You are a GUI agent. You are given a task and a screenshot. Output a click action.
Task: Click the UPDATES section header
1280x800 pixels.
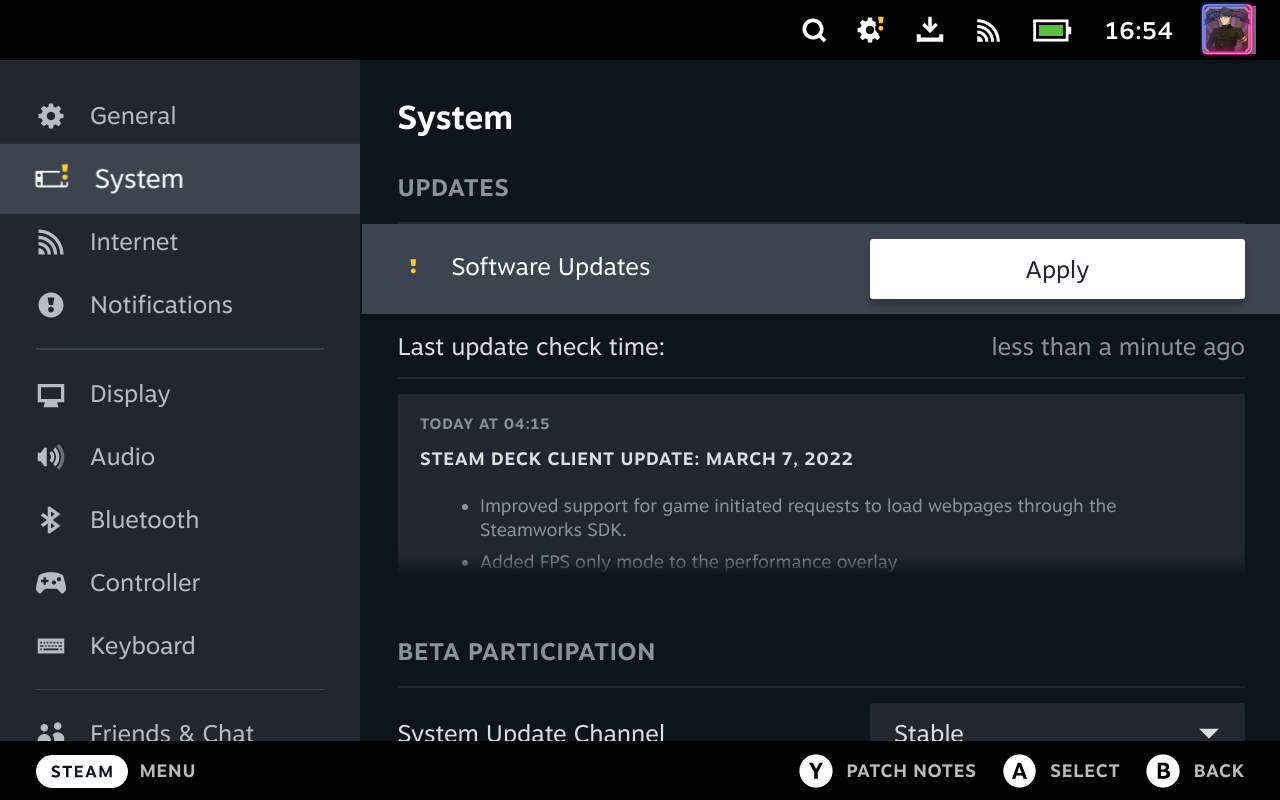(453, 188)
